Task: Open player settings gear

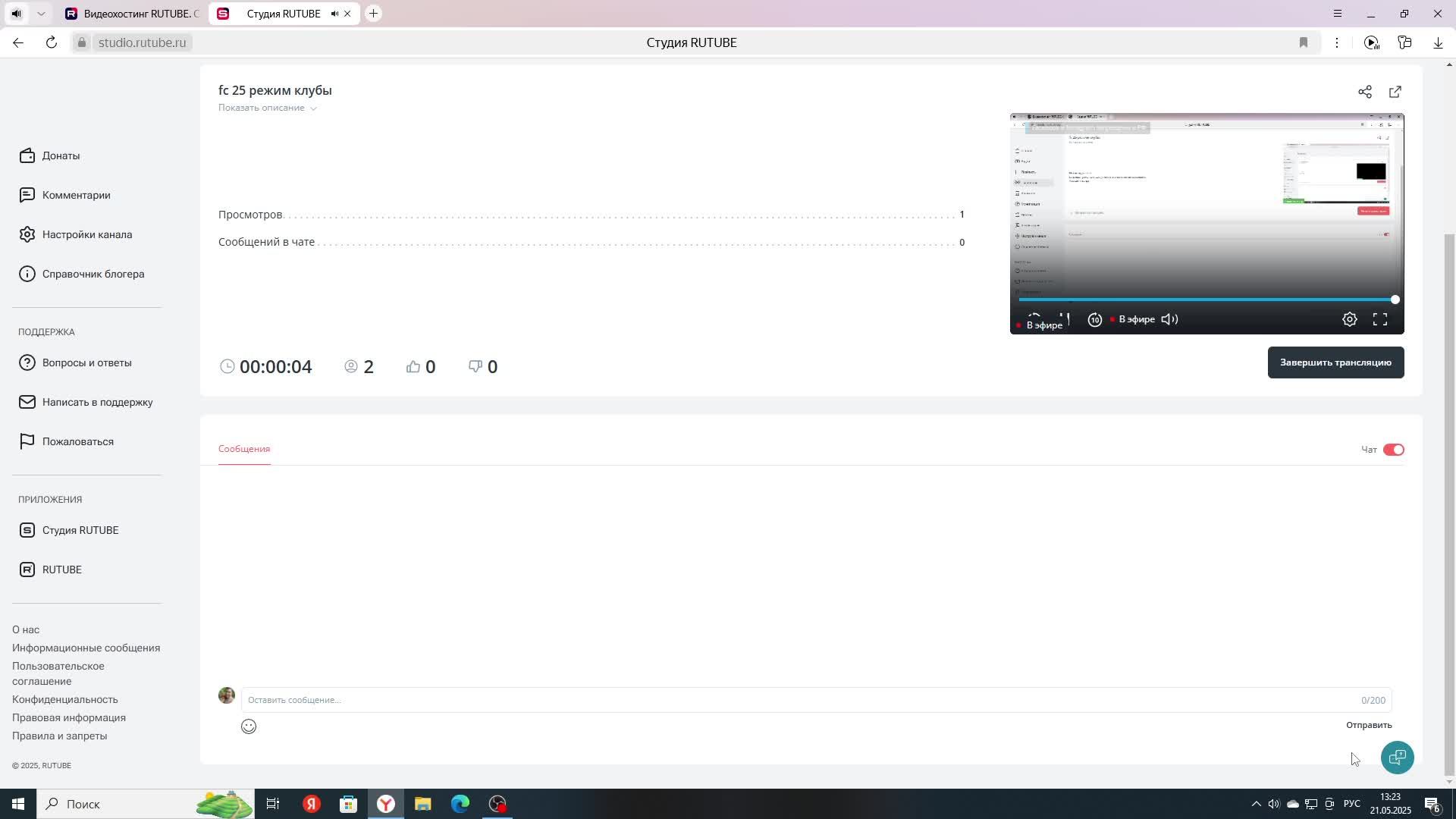Action: [x=1350, y=319]
